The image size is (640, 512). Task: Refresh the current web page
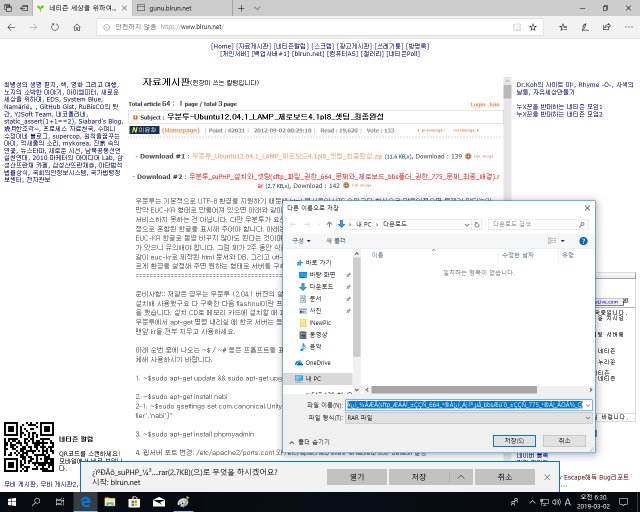55,27
